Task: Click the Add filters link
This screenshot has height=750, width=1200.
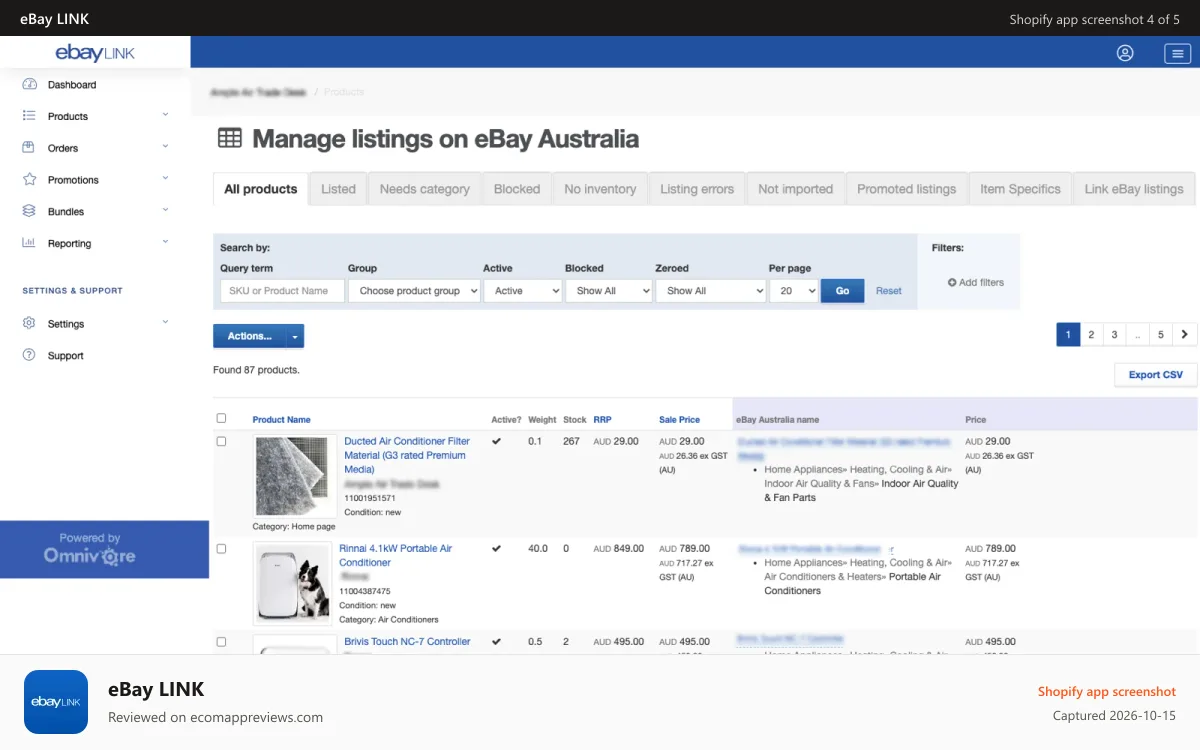Action: 976,283
